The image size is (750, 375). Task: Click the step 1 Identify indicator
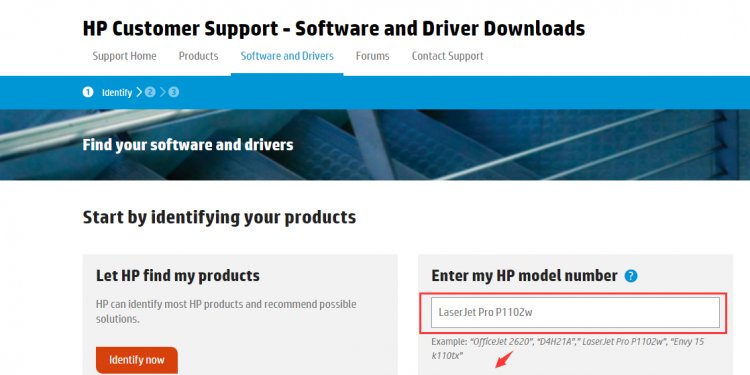(88, 92)
